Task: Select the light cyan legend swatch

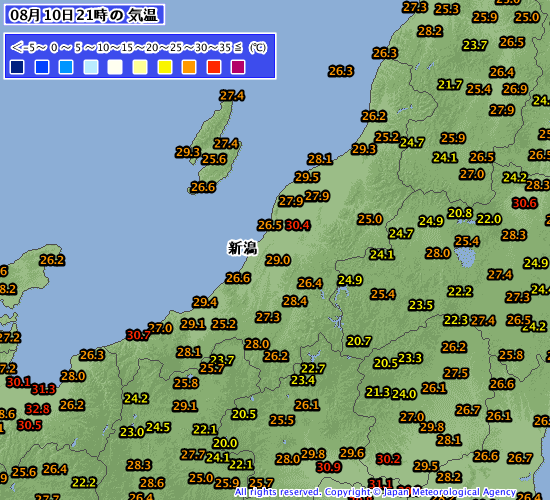Action: 91,67
